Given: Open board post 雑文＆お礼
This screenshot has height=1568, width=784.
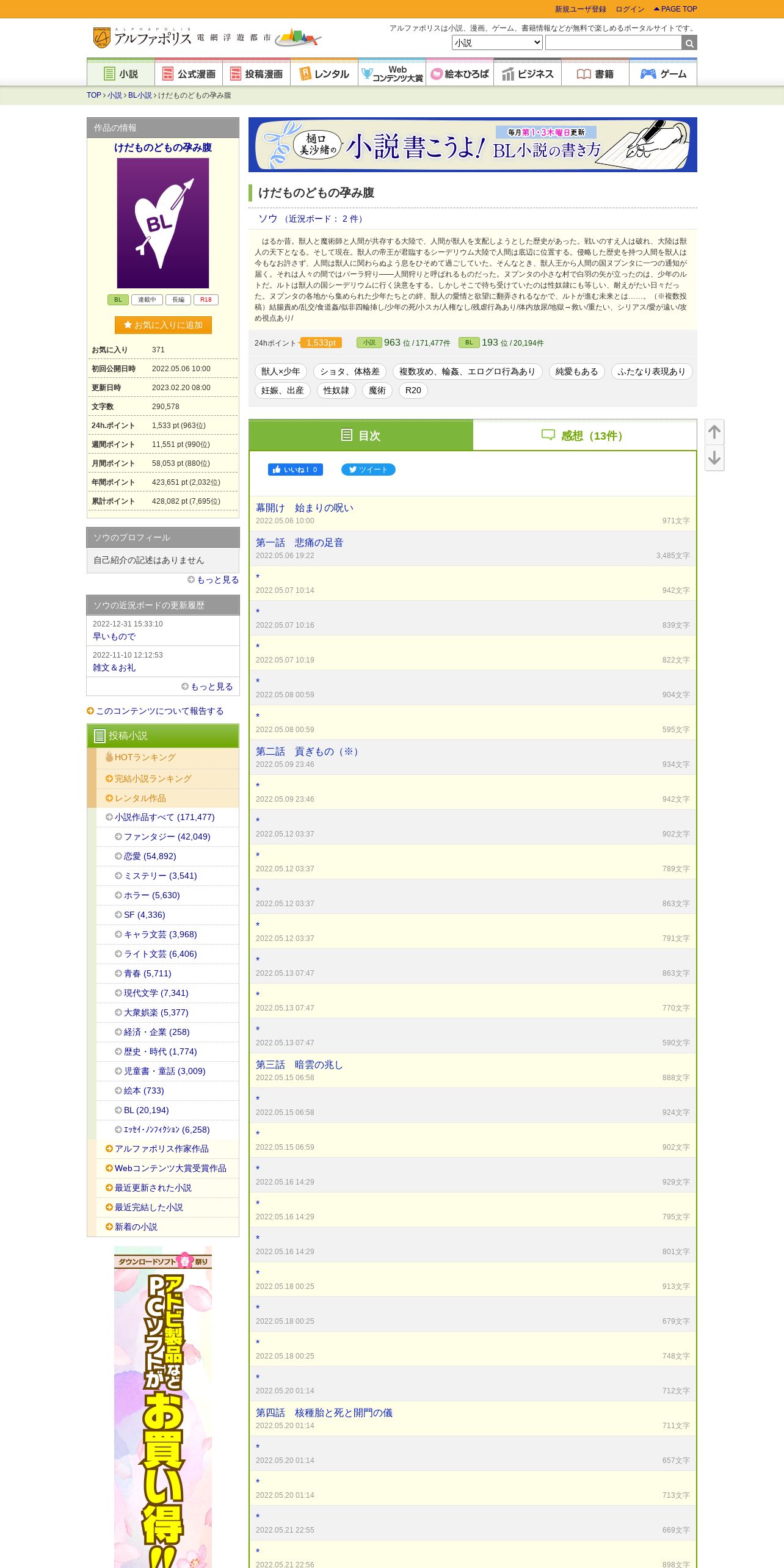Looking at the screenshot, I should [114, 667].
